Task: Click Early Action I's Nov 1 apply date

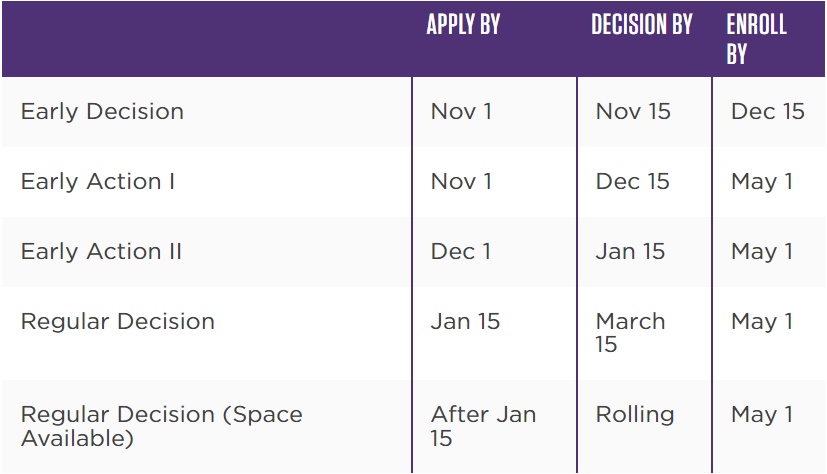Action: click(x=461, y=181)
